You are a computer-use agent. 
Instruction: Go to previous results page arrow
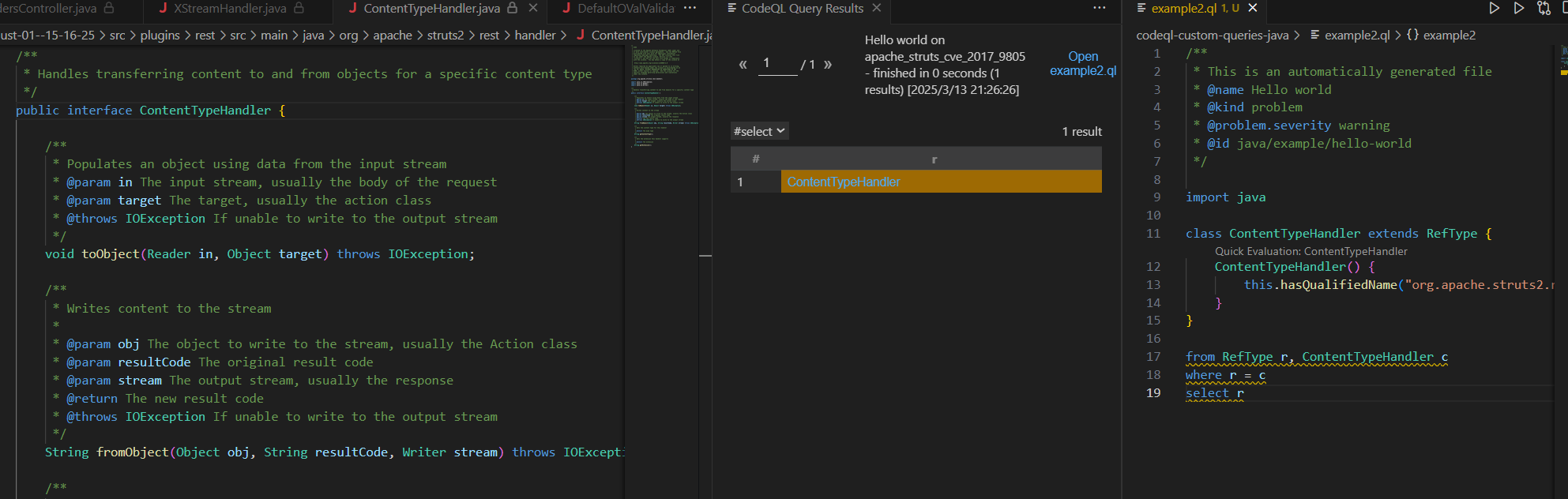tap(743, 64)
